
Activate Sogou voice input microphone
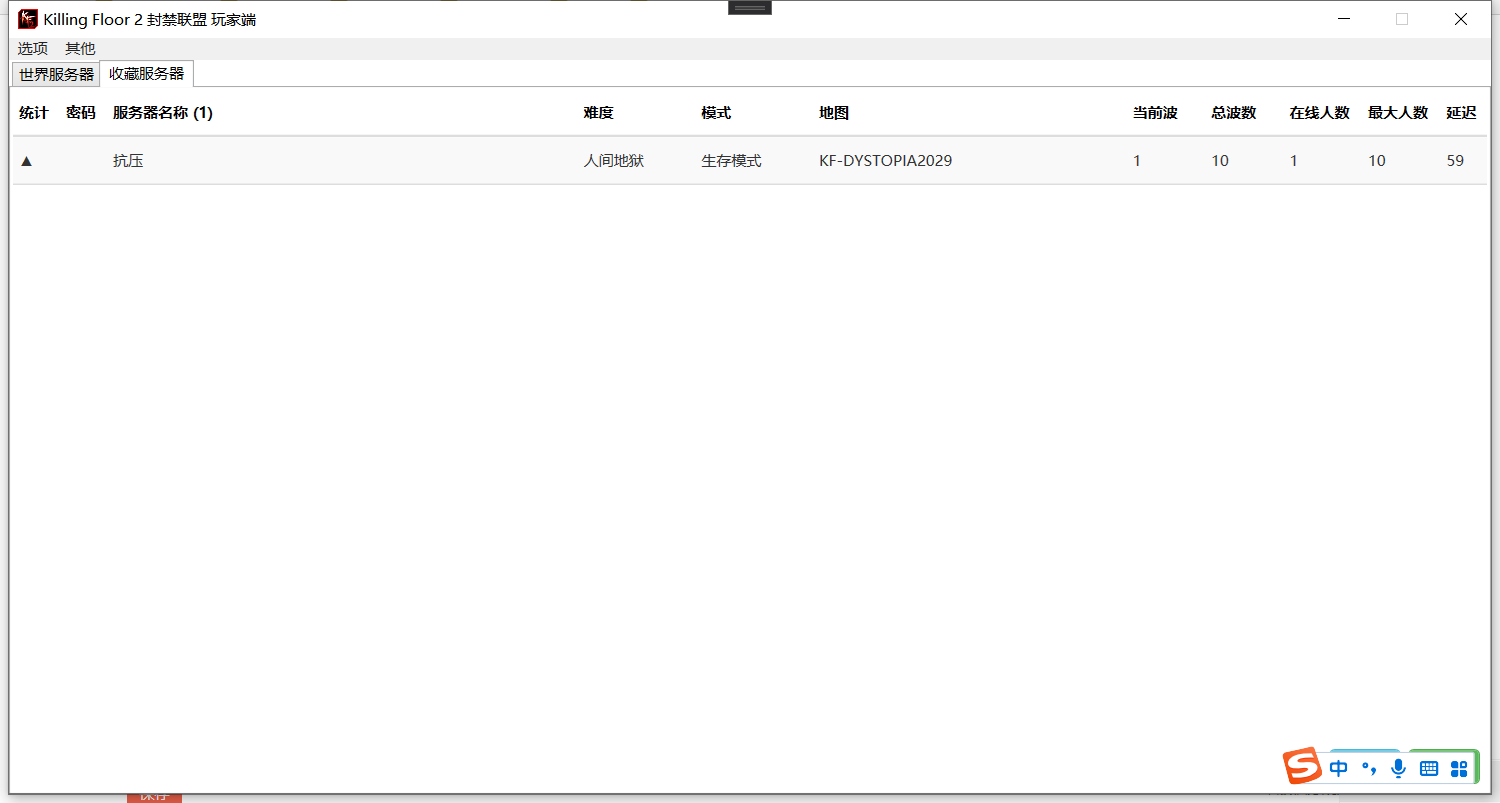[1398, 768]
